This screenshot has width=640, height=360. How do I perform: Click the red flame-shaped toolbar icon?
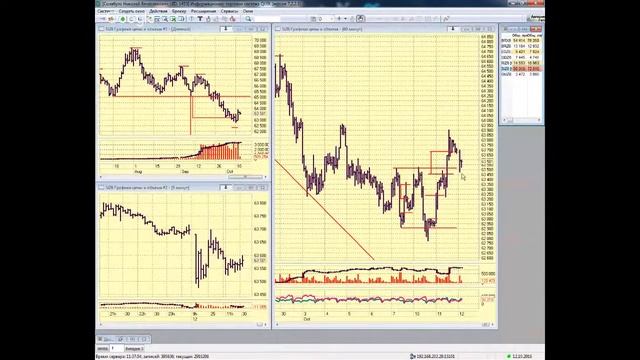pyautogui.click(x=233, y=19)
